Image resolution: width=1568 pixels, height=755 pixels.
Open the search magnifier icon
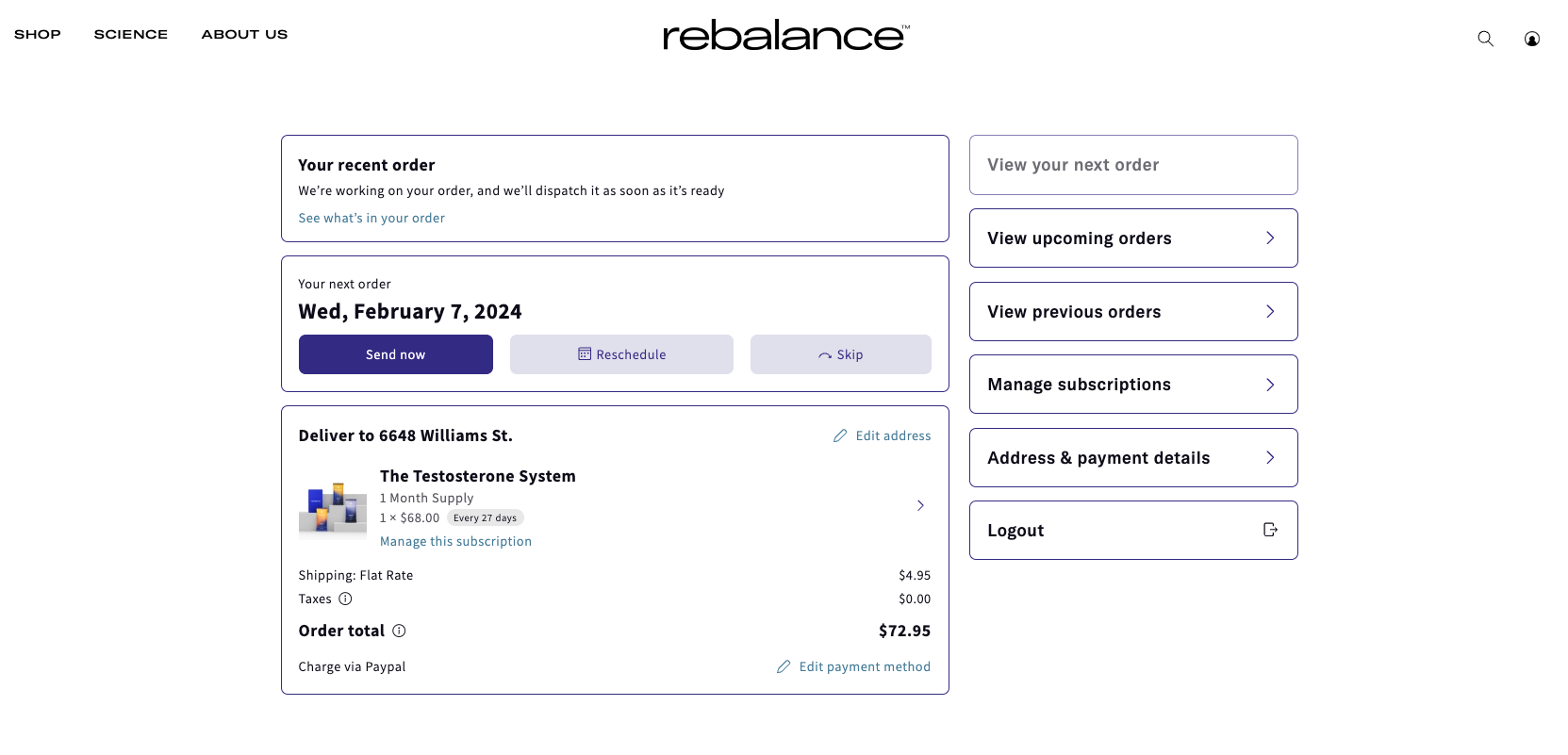coord(1485,39)
